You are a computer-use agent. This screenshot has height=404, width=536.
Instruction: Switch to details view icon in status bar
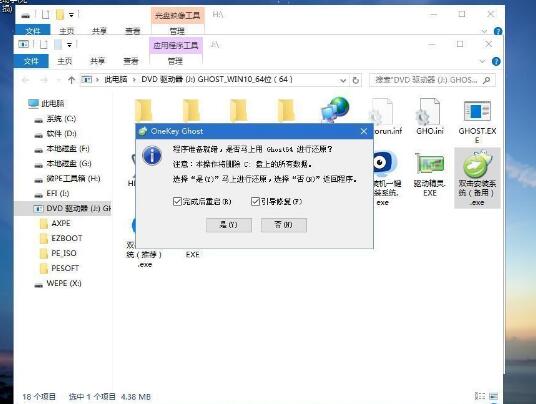point(480,396)
